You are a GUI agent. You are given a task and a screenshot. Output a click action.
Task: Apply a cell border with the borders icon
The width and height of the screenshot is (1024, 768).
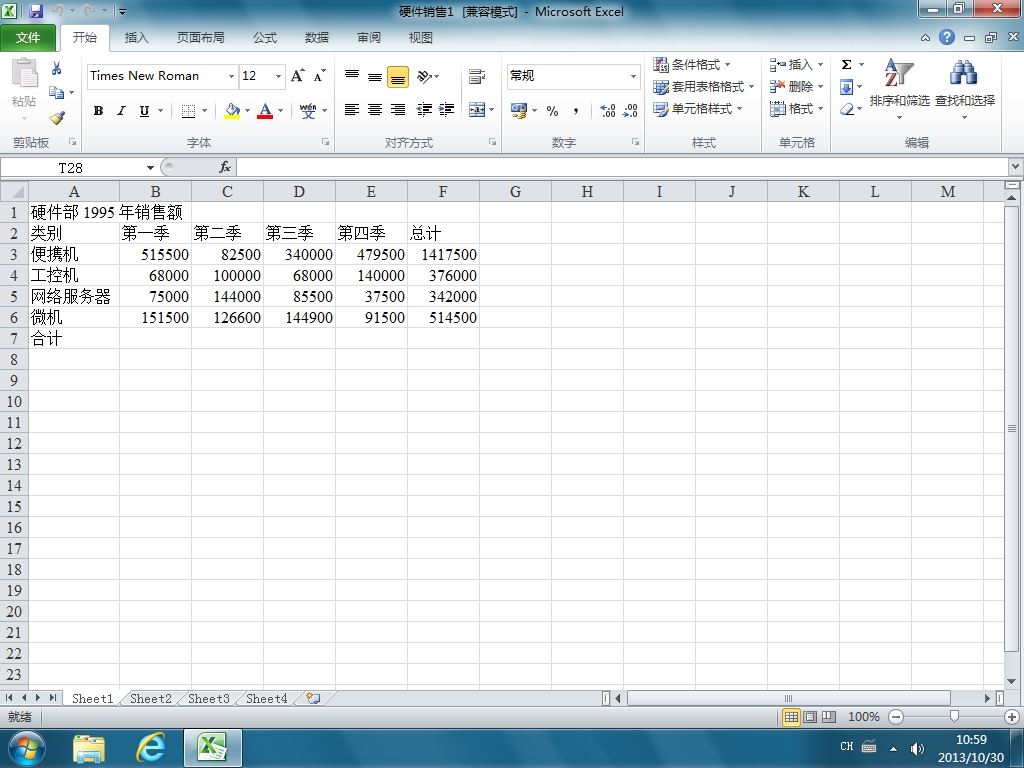coord(188,111)
